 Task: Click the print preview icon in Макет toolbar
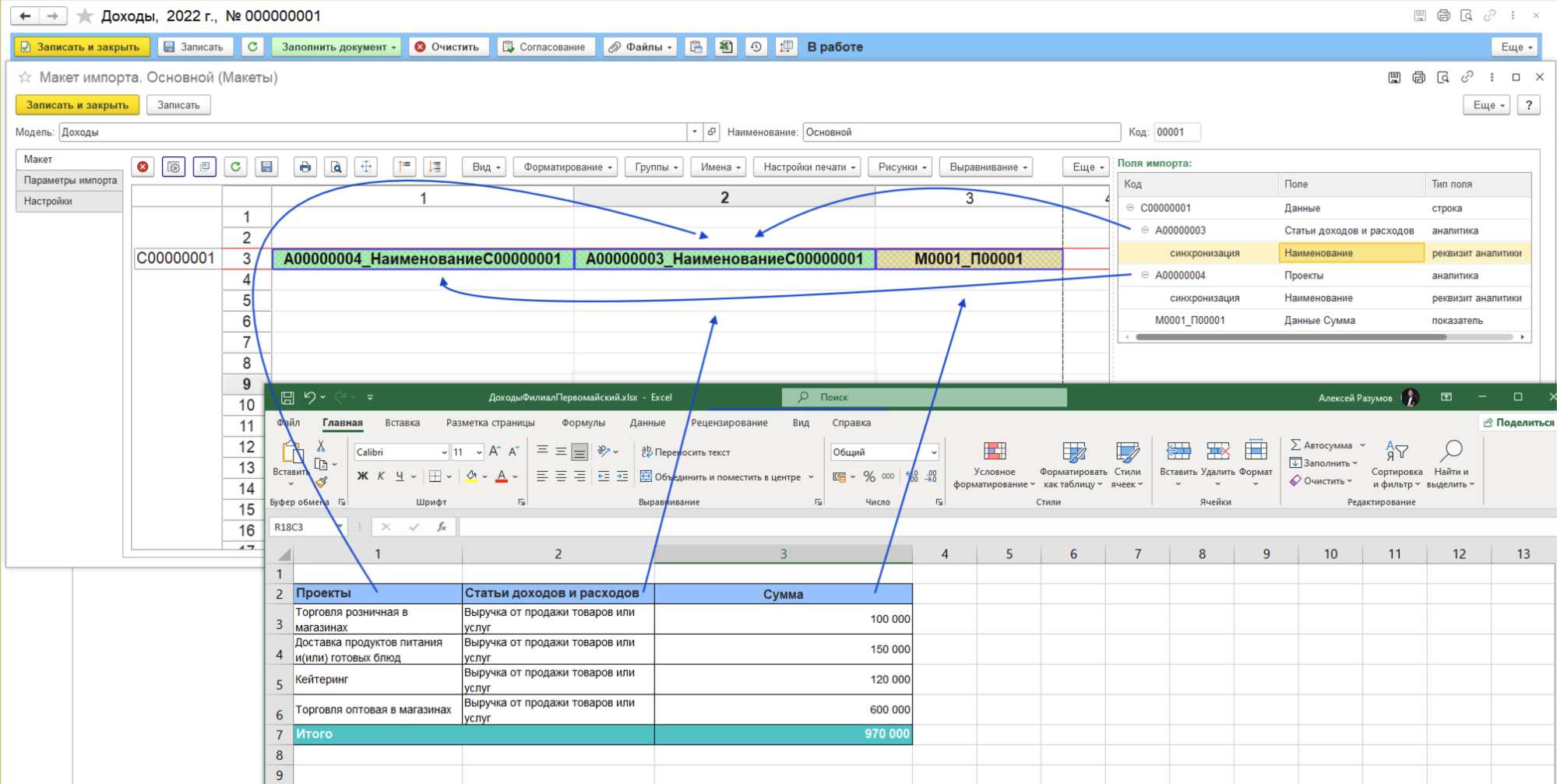336,167
